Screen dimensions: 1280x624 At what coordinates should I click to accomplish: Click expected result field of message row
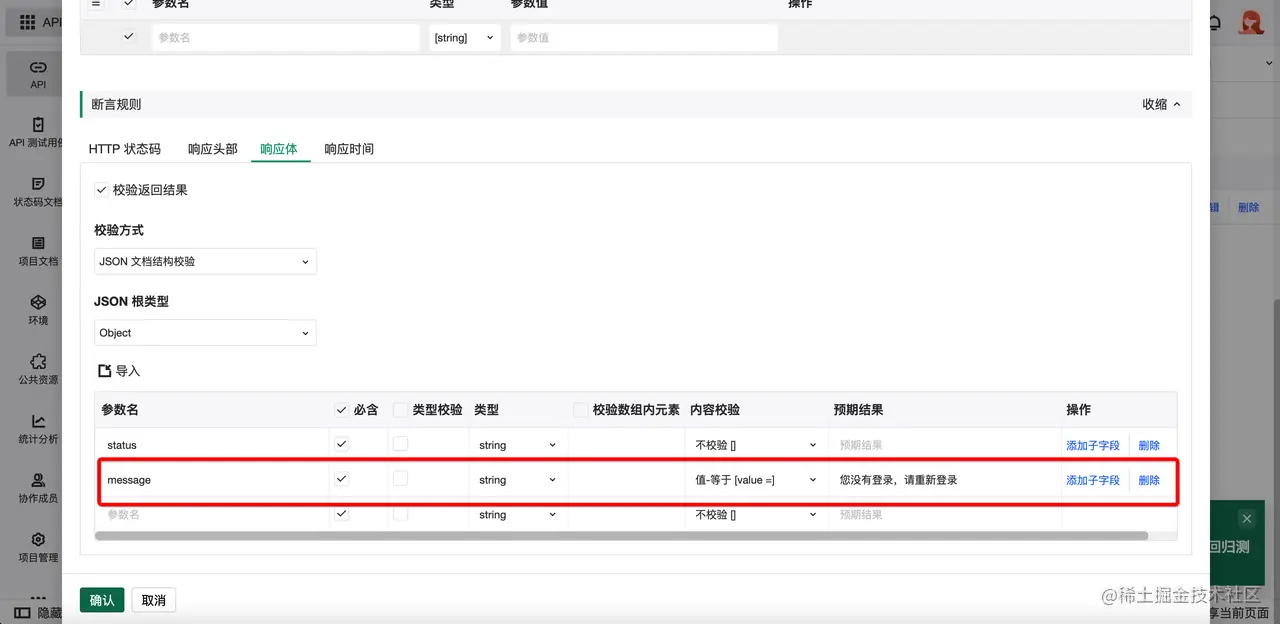943,480
